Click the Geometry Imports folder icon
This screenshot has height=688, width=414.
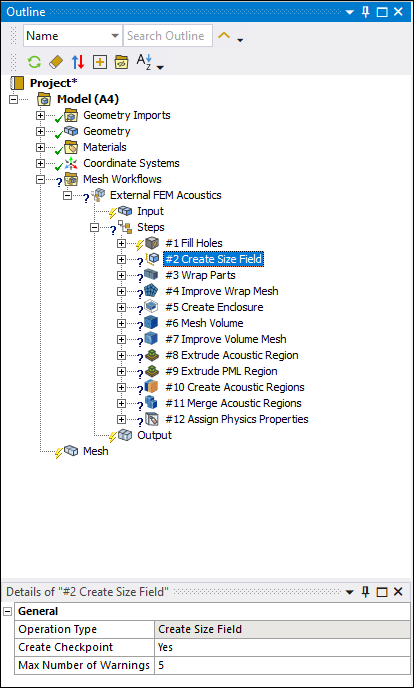71,115
